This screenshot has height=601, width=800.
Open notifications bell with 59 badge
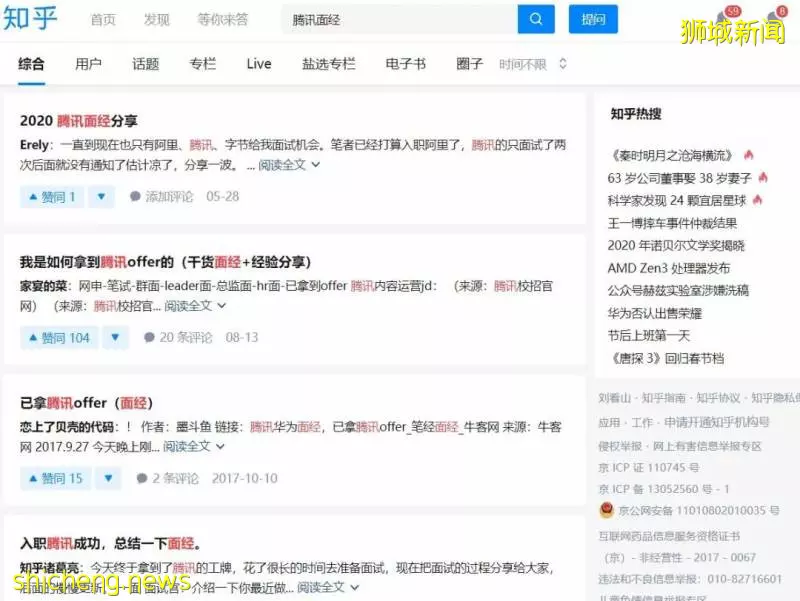click(x=726, y=17)
